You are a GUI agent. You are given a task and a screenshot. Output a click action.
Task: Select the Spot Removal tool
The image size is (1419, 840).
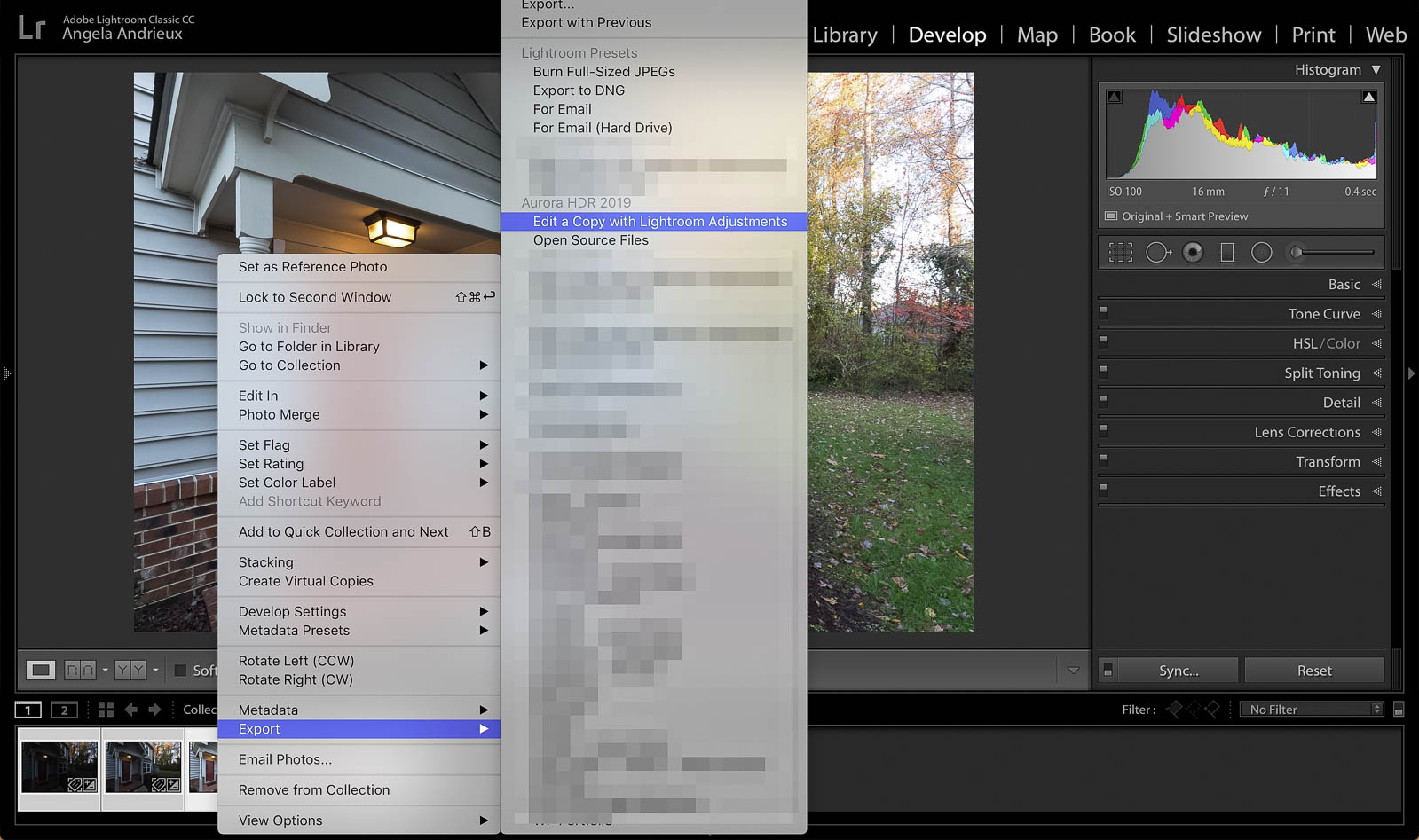1157,253
